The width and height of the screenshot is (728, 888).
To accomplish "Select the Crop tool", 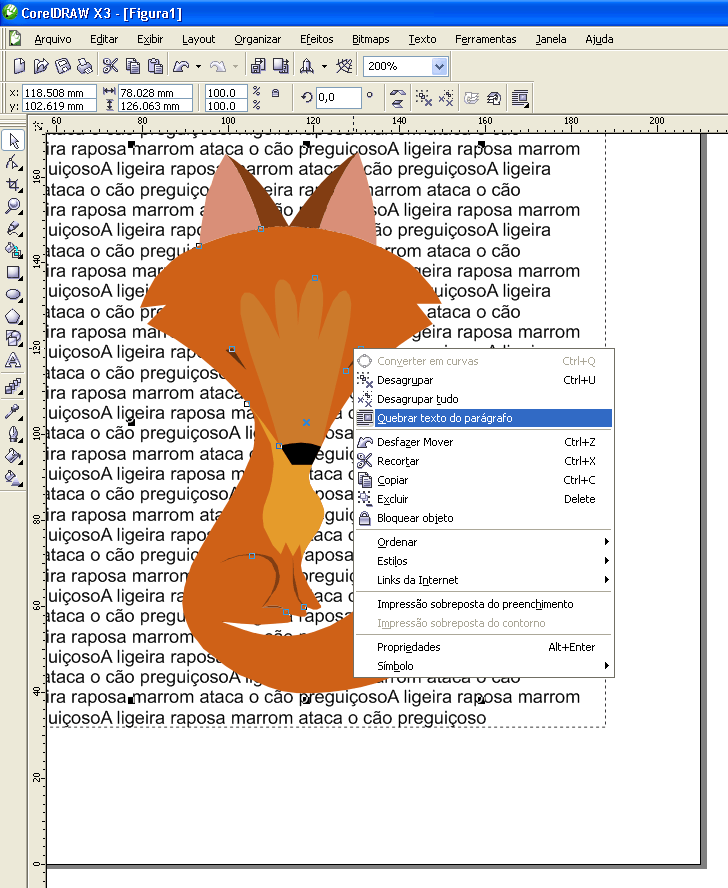I will click(x=13, y=184).
